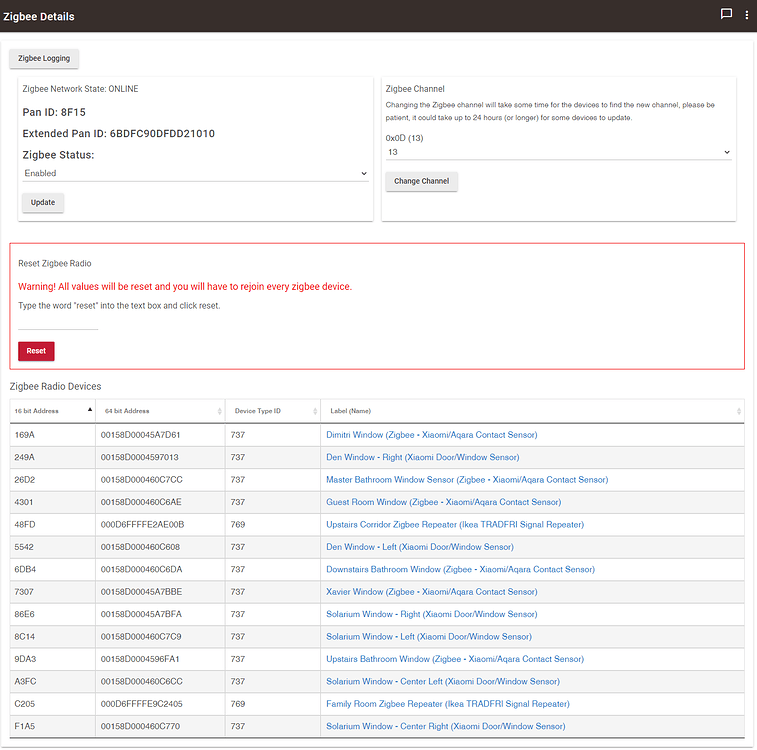Open Solarium Window - Center Left link
This screenshot has width=757, height=750.
pos(443,681)
